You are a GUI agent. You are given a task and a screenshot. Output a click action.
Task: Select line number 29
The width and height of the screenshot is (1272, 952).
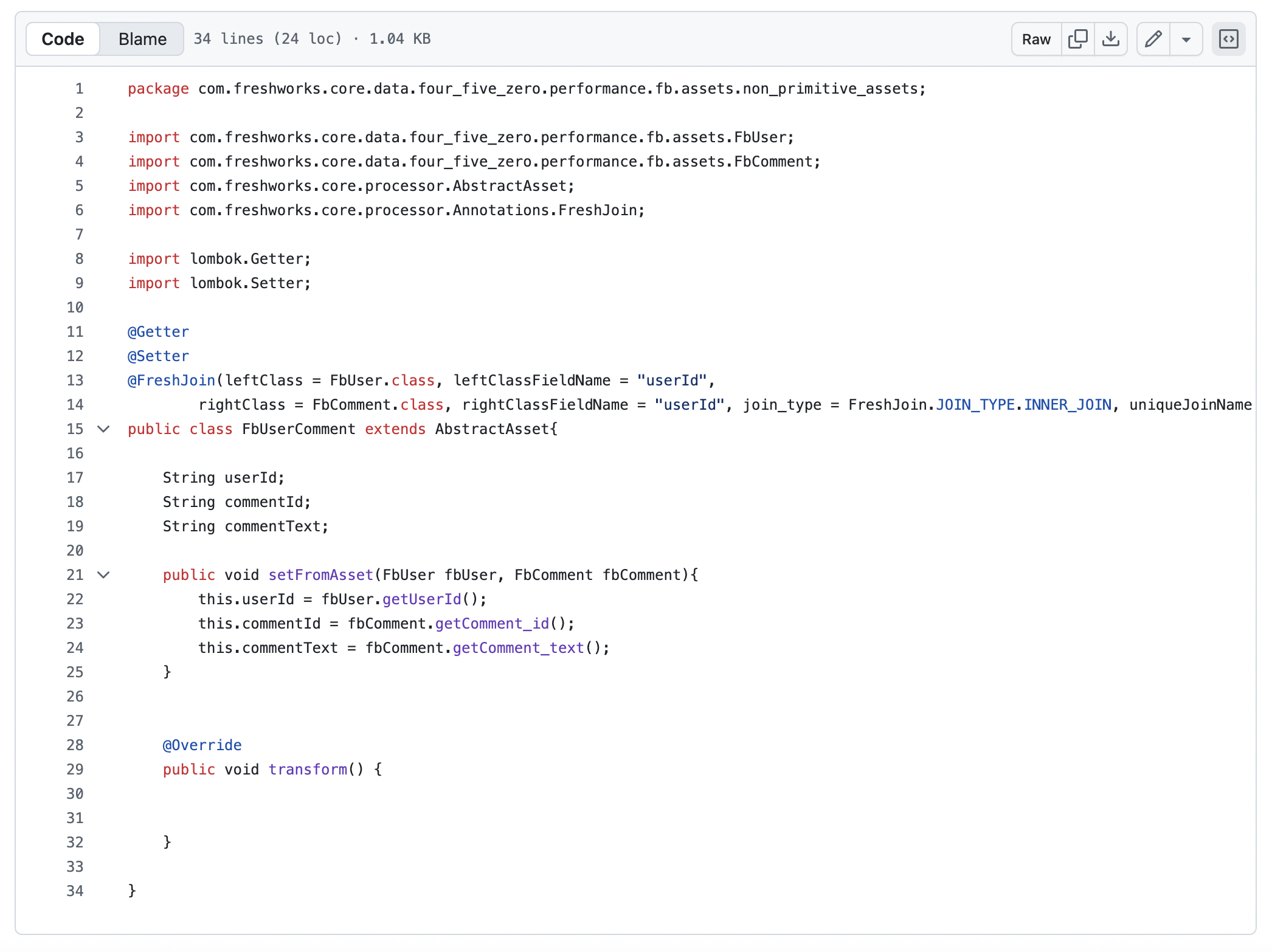click(x=75, y=770)
